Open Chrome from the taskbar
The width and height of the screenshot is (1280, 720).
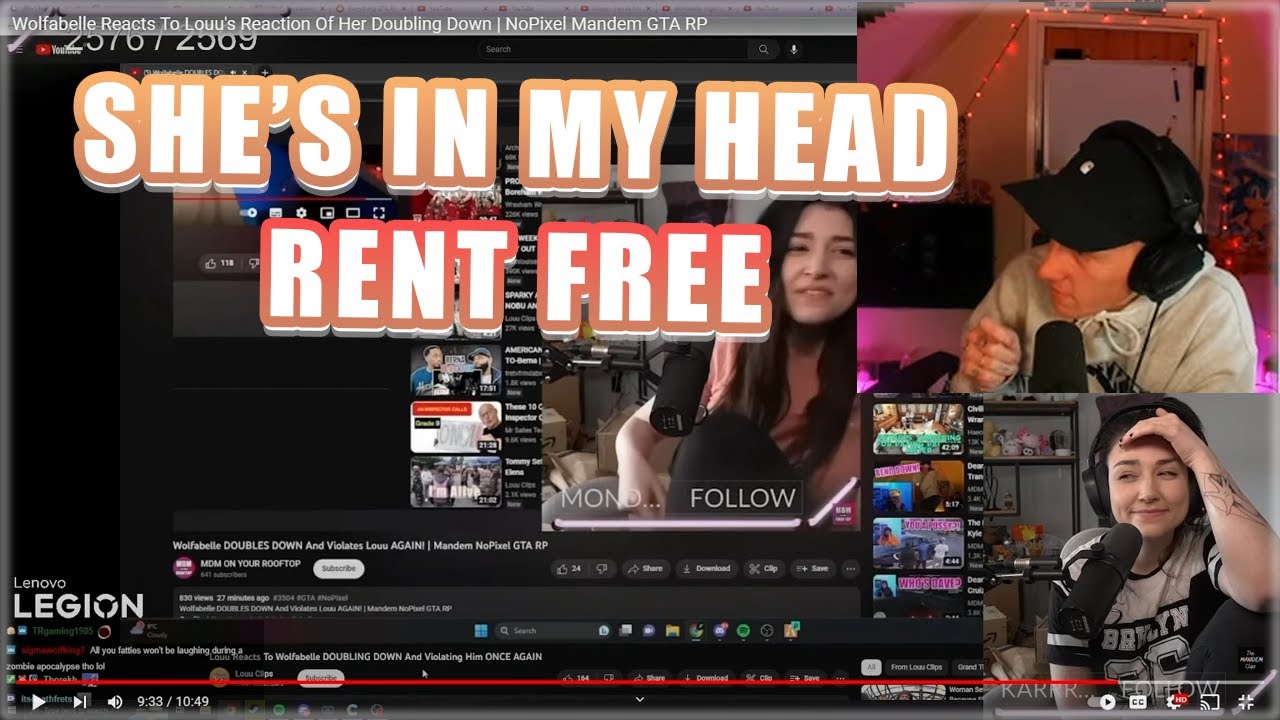(x=696, y=630)
